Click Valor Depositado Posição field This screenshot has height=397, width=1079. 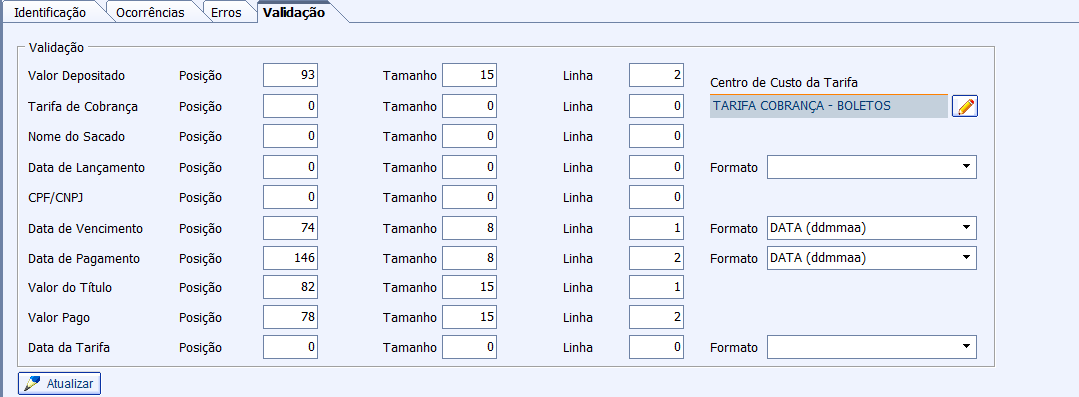click(x=290, y=76)
